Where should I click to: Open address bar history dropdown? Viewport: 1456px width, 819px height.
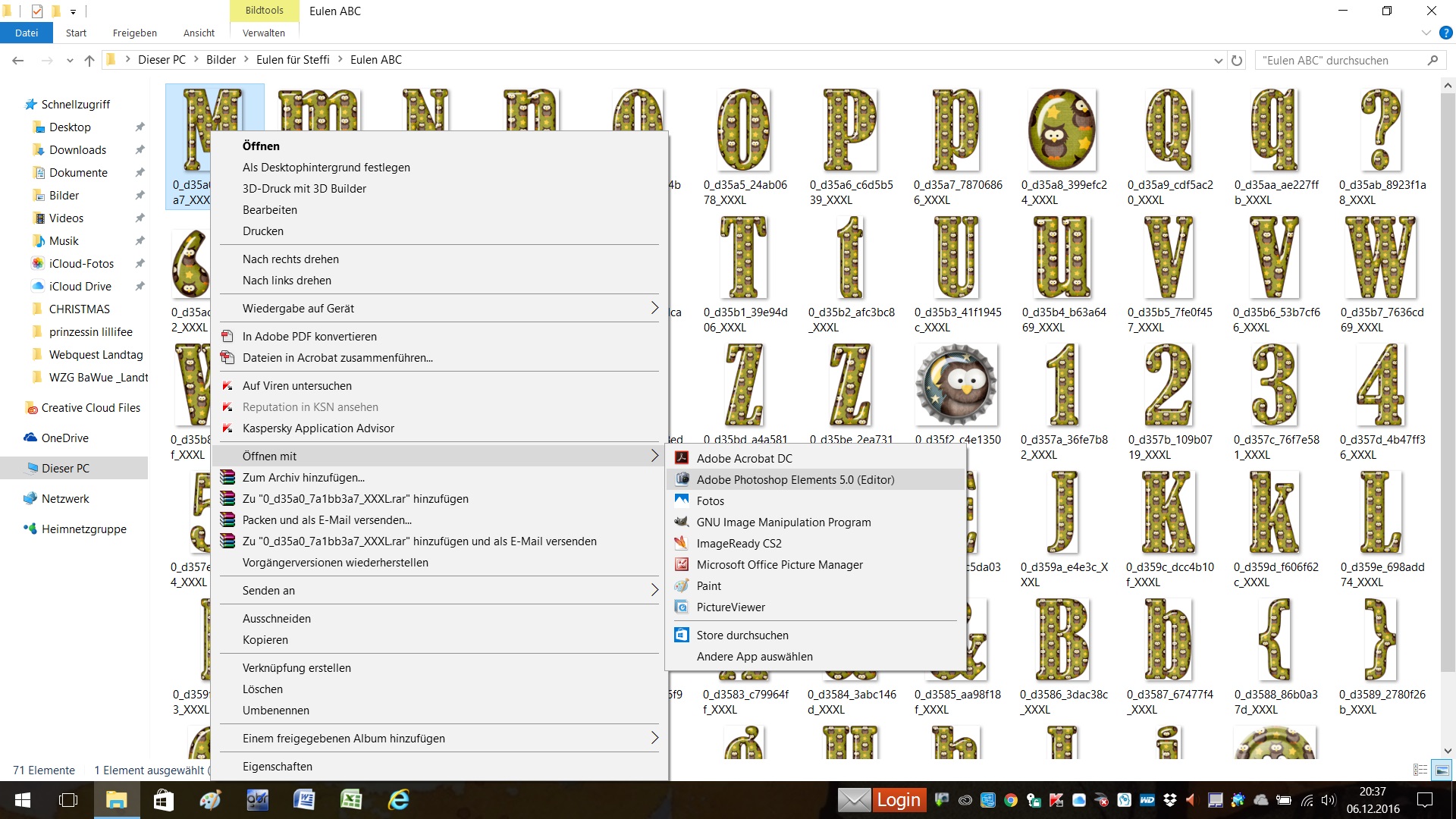[1218, 60]
